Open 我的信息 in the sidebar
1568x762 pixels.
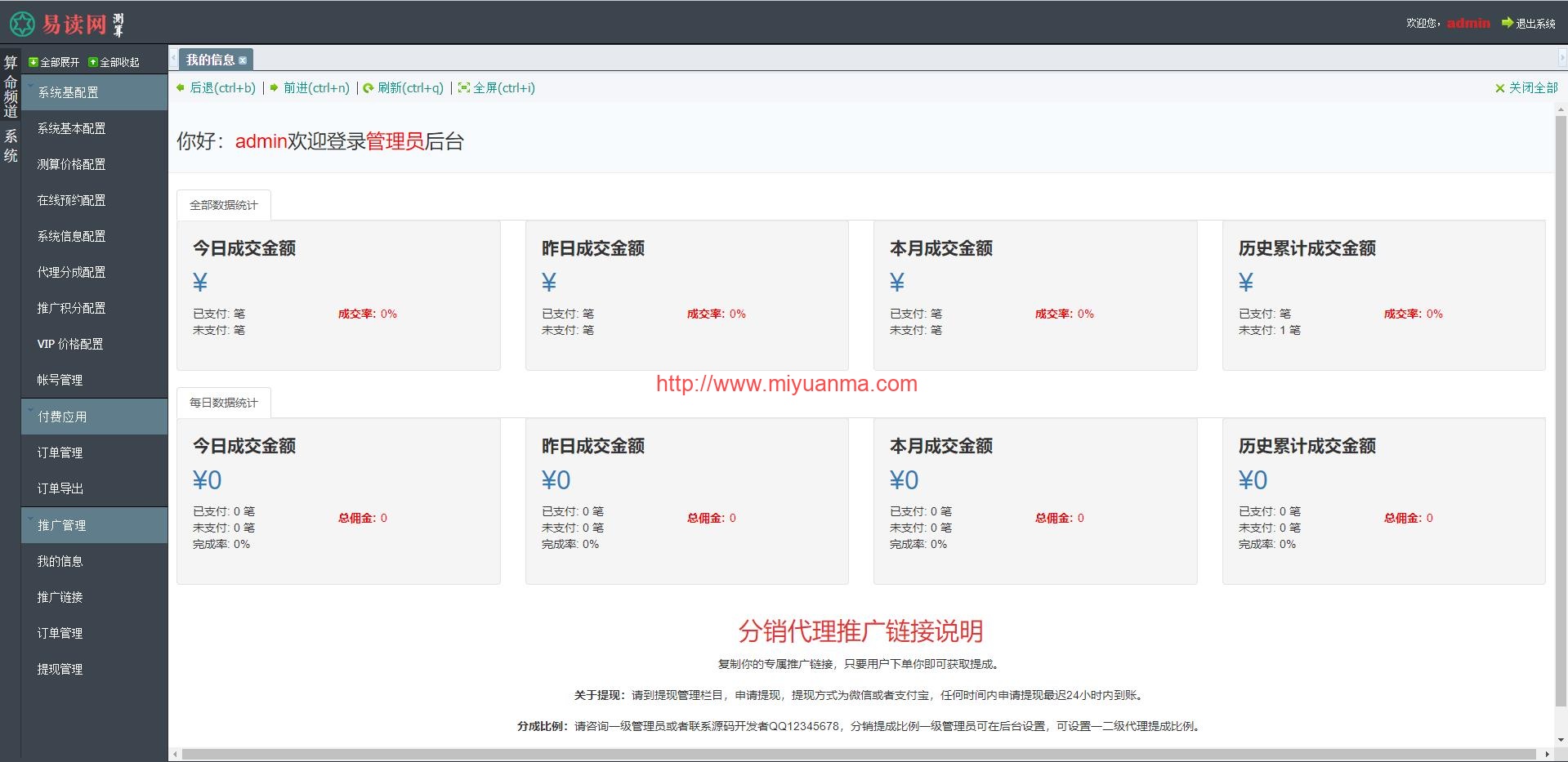(60, 562)
